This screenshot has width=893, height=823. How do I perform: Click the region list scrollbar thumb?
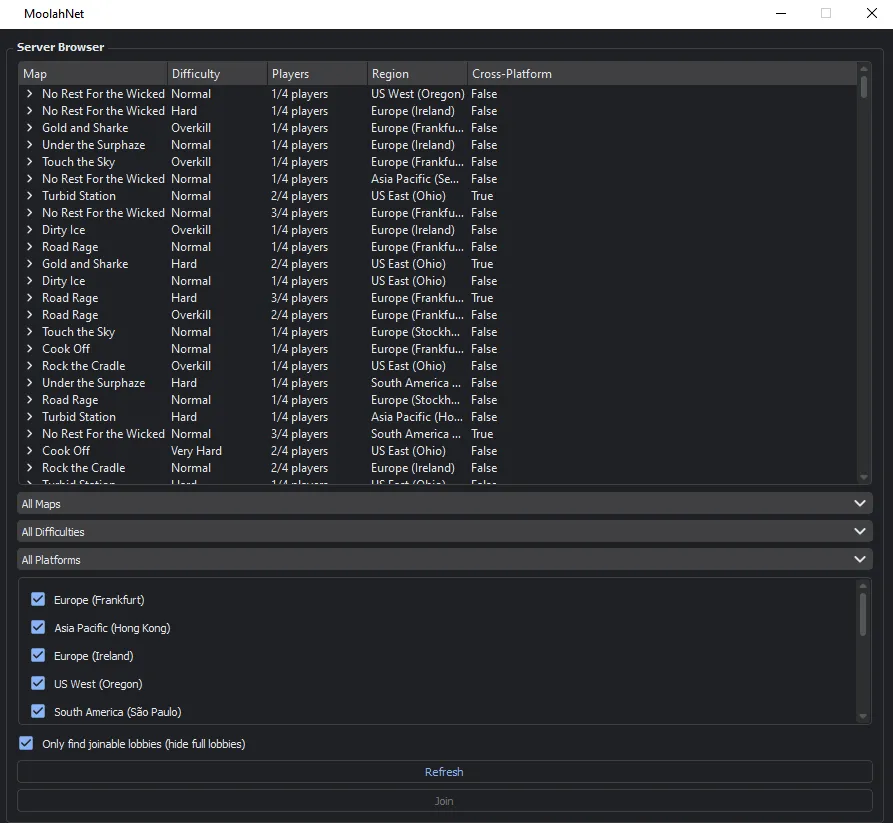click(863, 614)
